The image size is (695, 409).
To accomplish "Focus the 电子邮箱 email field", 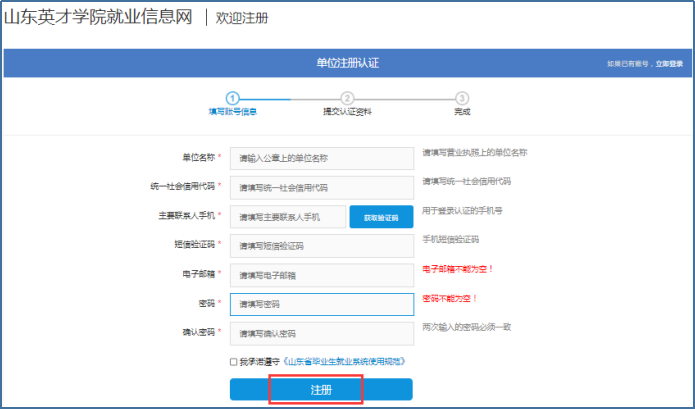I will [x=321, y=274].
